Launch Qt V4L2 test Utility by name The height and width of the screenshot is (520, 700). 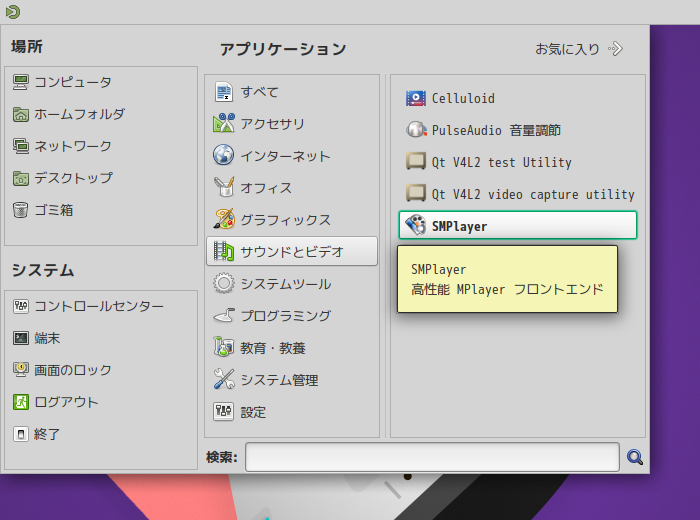pos(501,162)
